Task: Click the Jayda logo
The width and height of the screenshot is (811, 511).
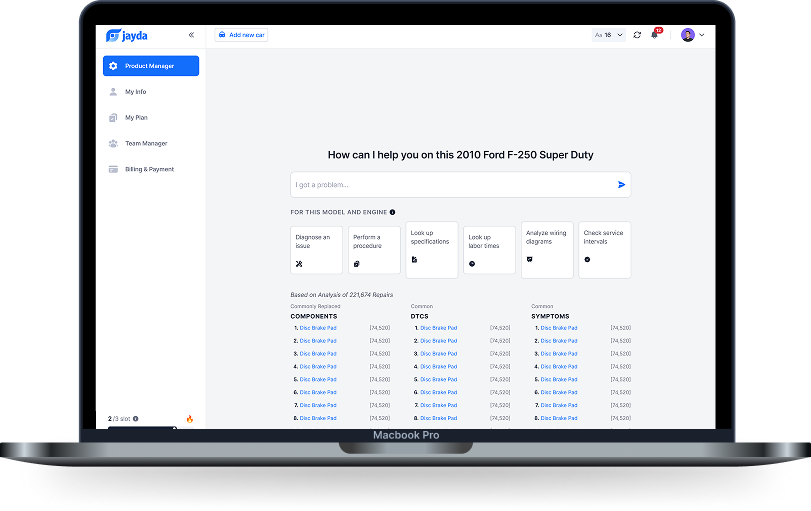Action: pyautogui.click(x=126, y=35)
